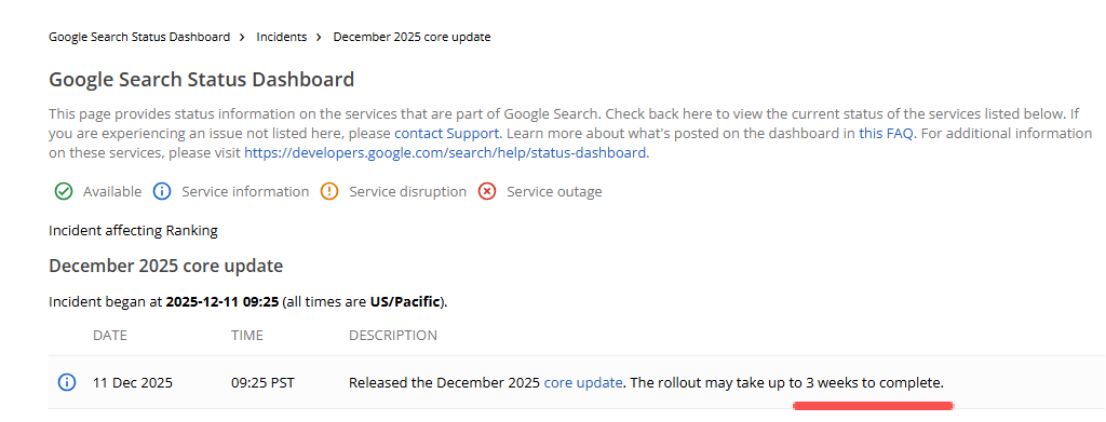Open the developers.google.com status-dashboard URL
The image size is (1106, 422).
(x=446, y=153)
